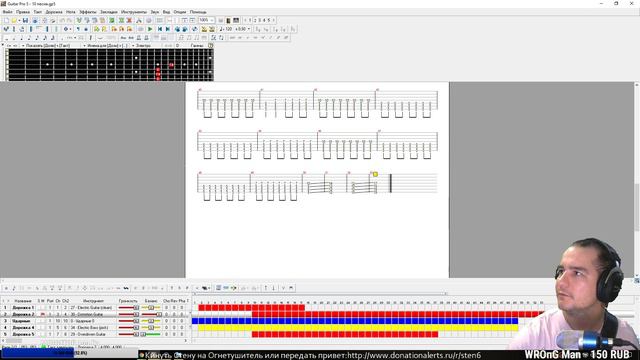640x360 pixels.
Task: Create a new file via toolbar icon
Action: [x=6, y=20]
